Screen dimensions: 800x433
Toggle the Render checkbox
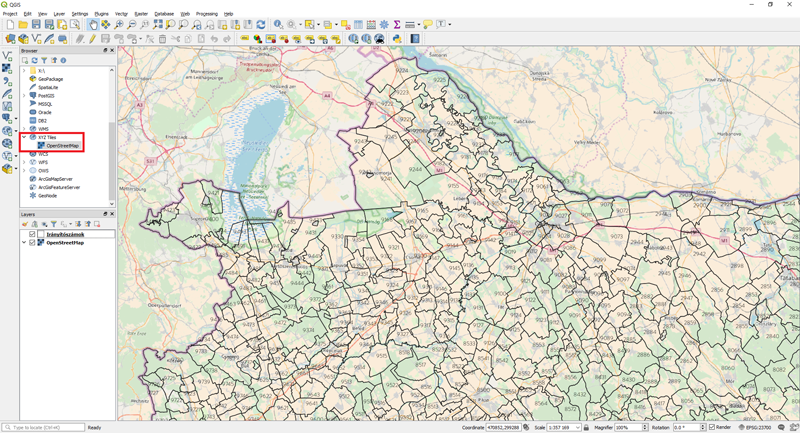tap(712, 427)
